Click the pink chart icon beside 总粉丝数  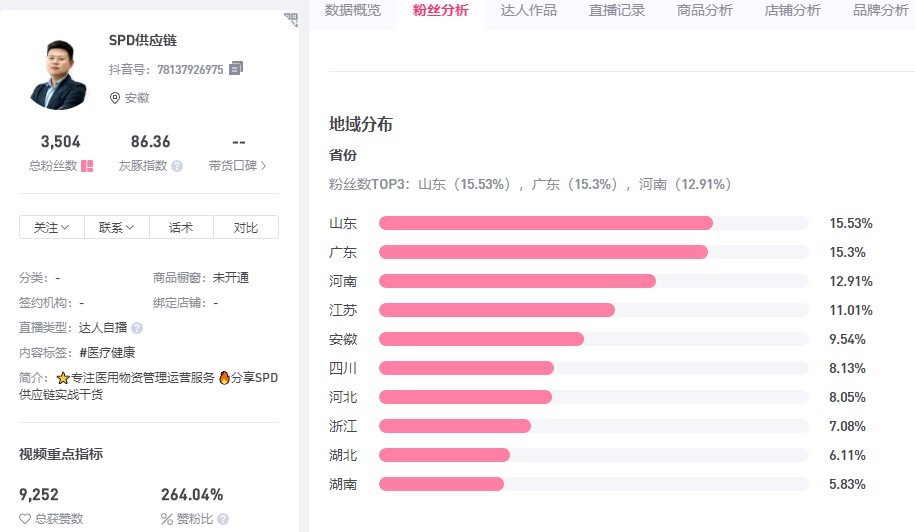[87, 166]
